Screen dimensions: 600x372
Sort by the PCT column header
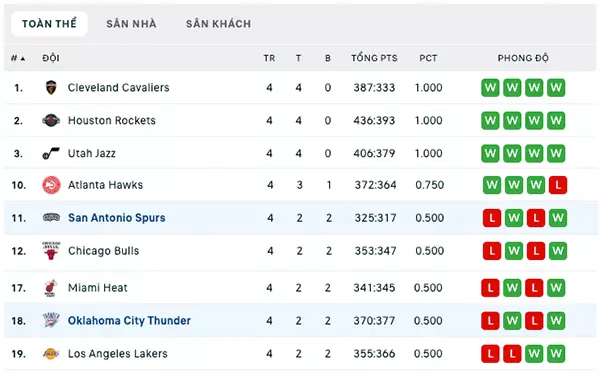tap(428, 58)
